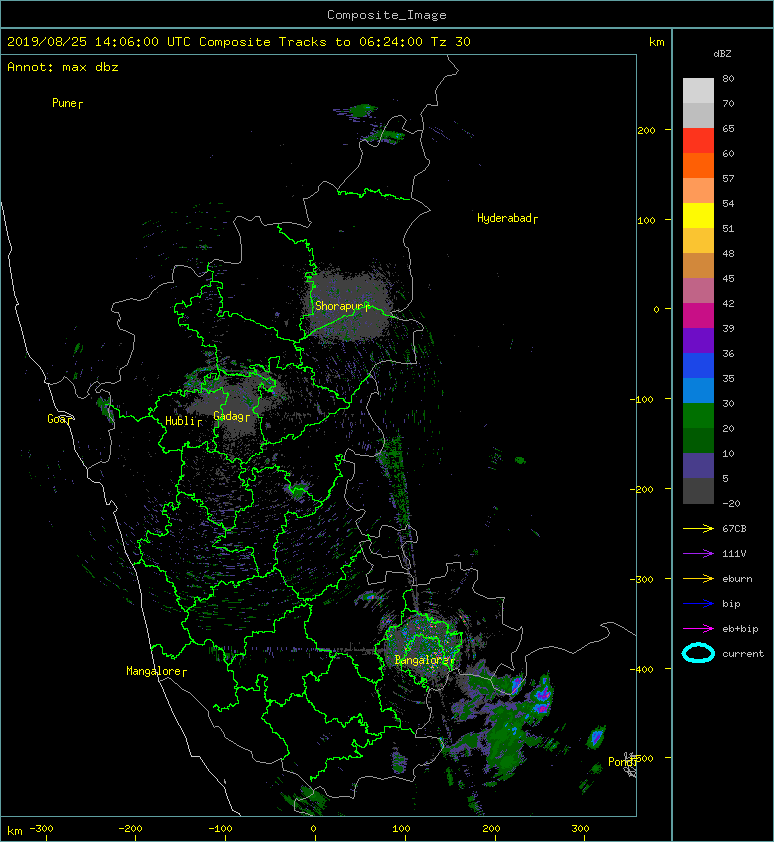Select the purple 39-36 dBZ swatch

698,340
